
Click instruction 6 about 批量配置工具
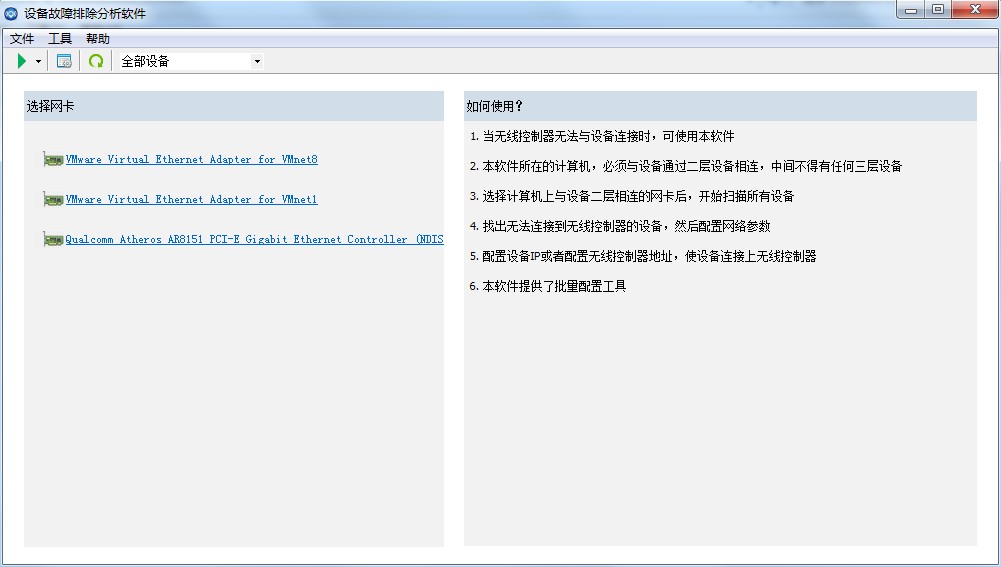click(548, 286)
